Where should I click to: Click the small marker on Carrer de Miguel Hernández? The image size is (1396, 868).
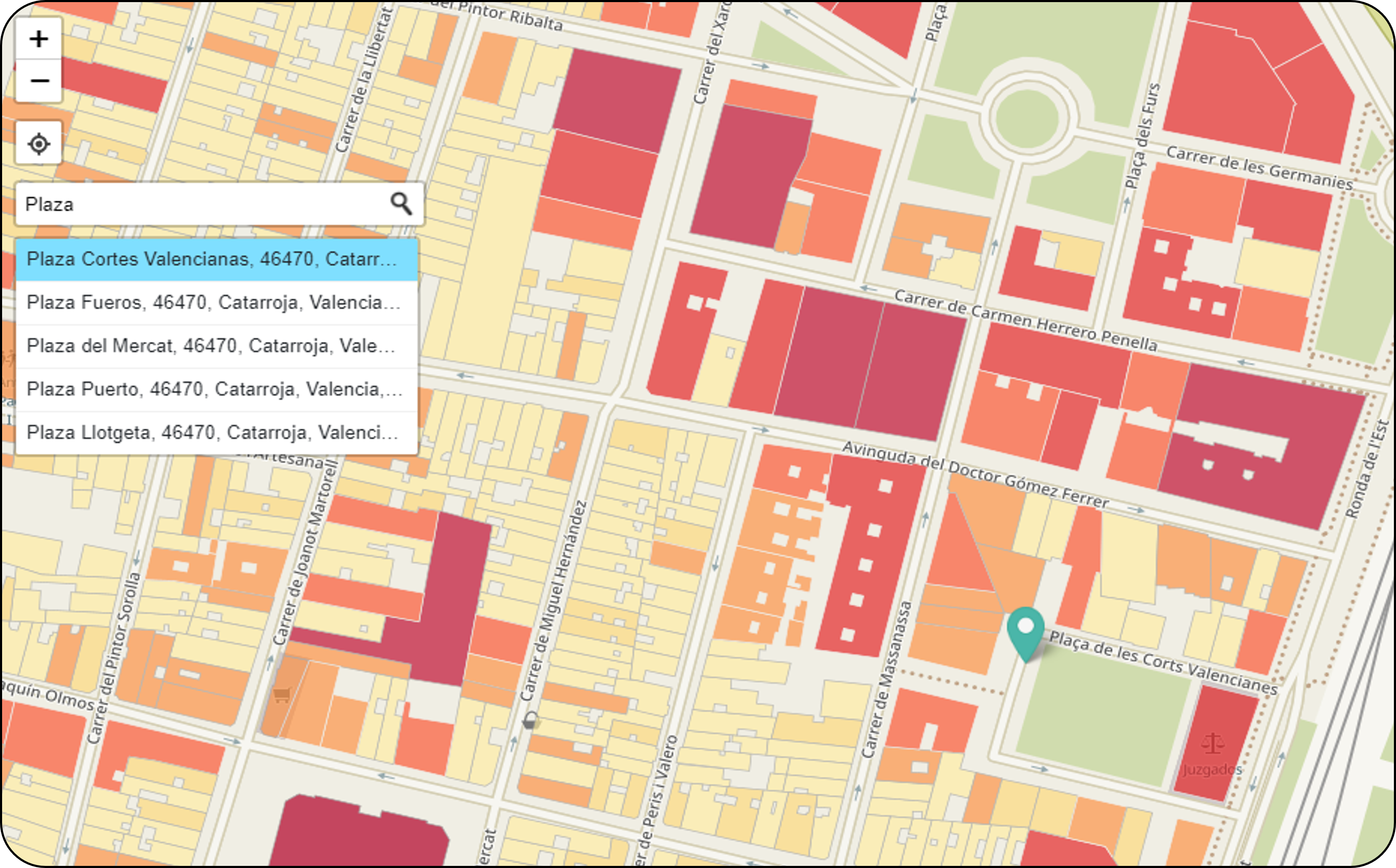(x=530, y=720)
